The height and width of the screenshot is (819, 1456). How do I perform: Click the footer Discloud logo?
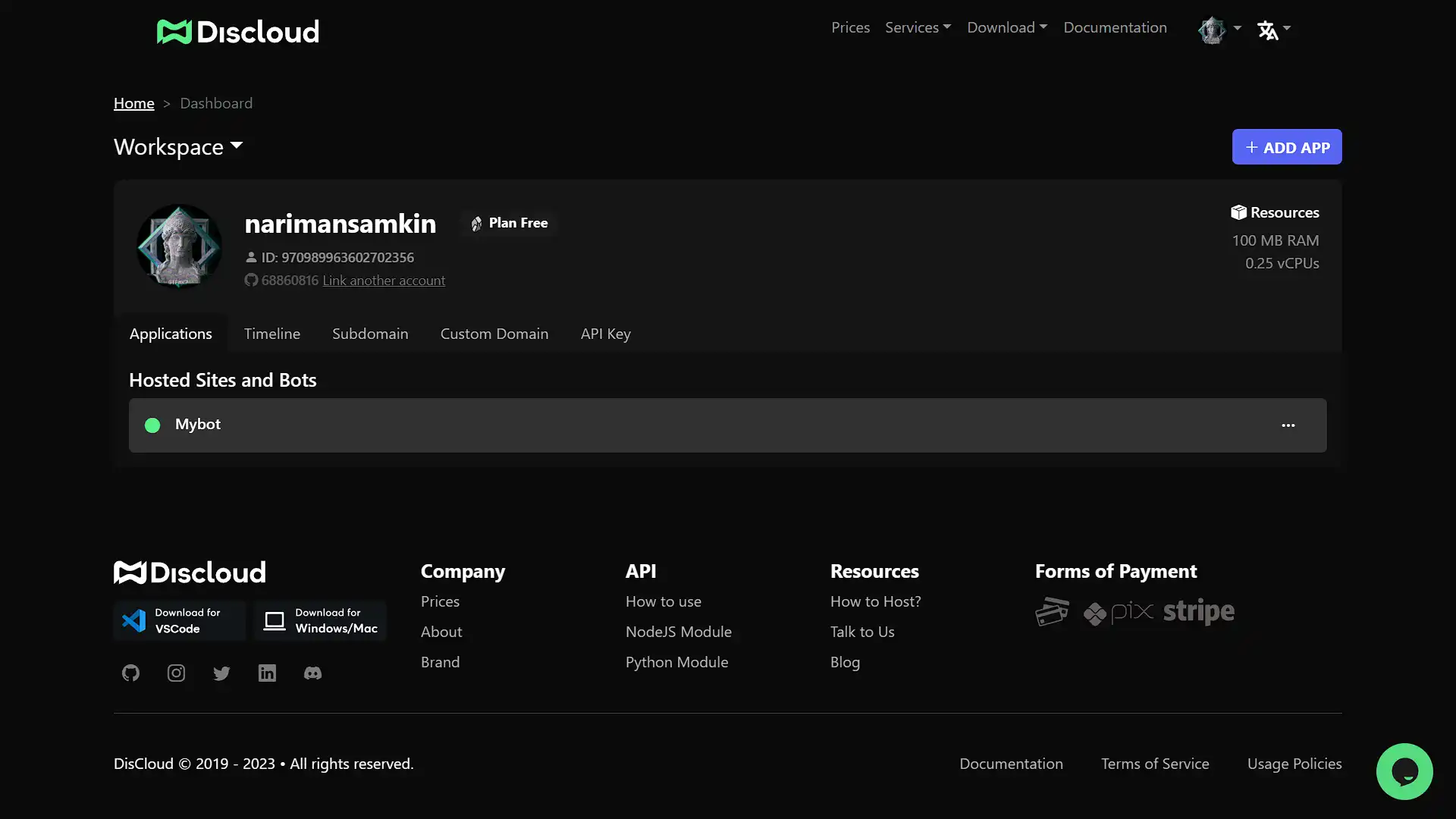(190, 572)
